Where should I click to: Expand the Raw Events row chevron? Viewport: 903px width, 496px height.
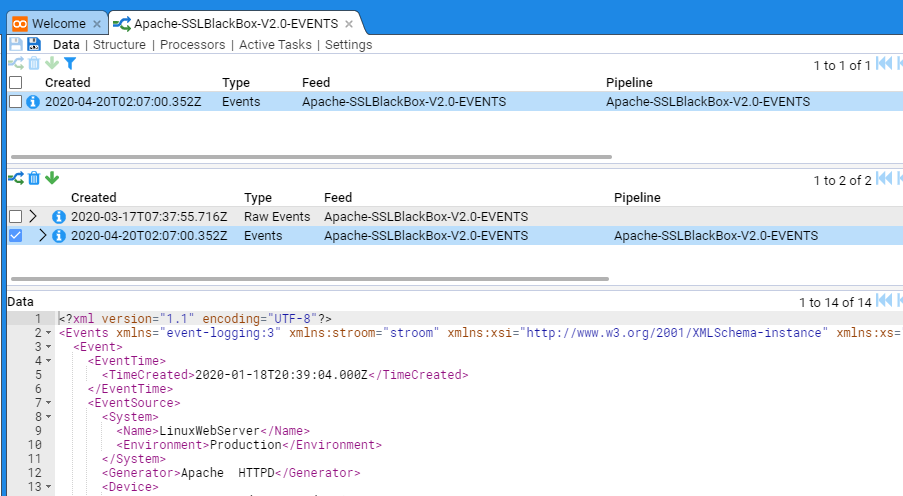[x=33, y=217]
